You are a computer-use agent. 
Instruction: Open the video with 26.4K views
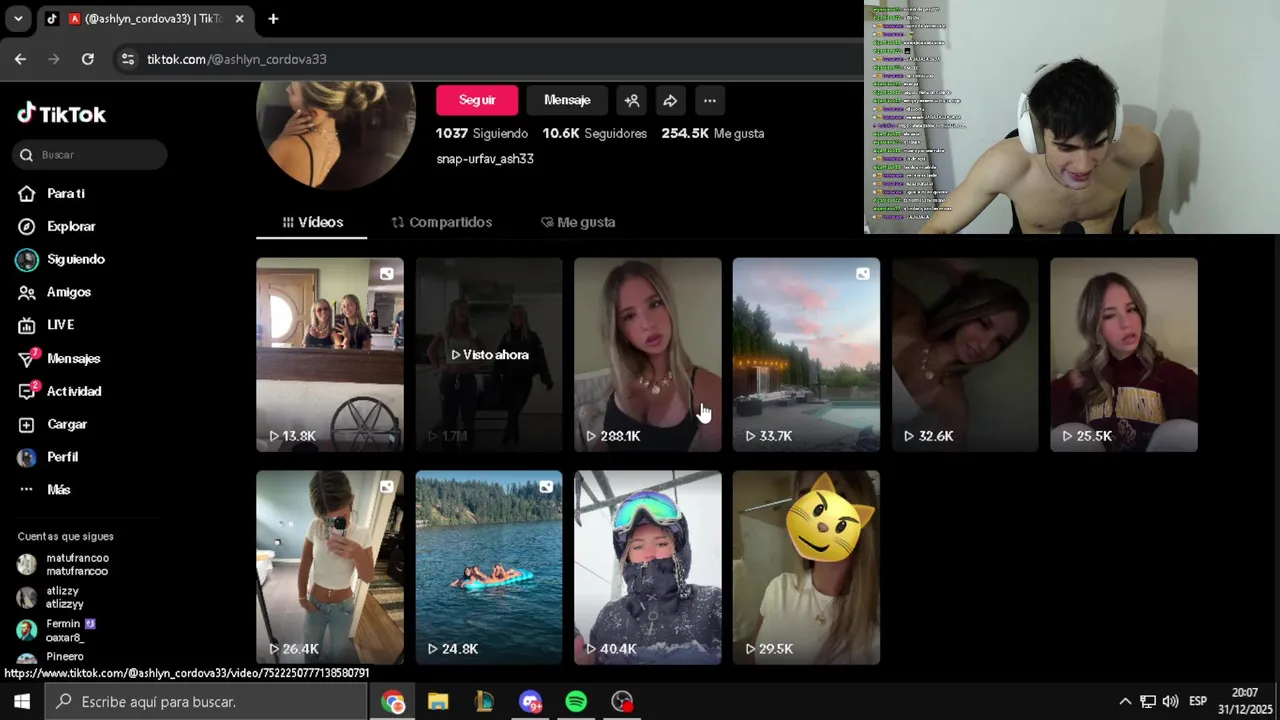pos(330,568)
